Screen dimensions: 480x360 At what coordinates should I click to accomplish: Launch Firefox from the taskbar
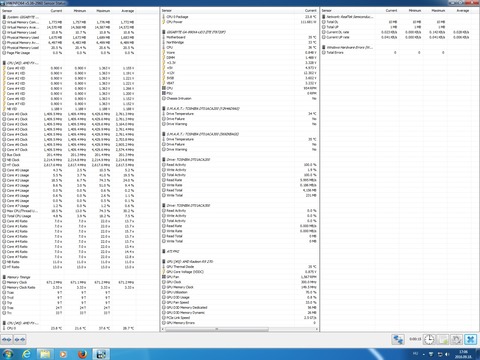[82, 354]
